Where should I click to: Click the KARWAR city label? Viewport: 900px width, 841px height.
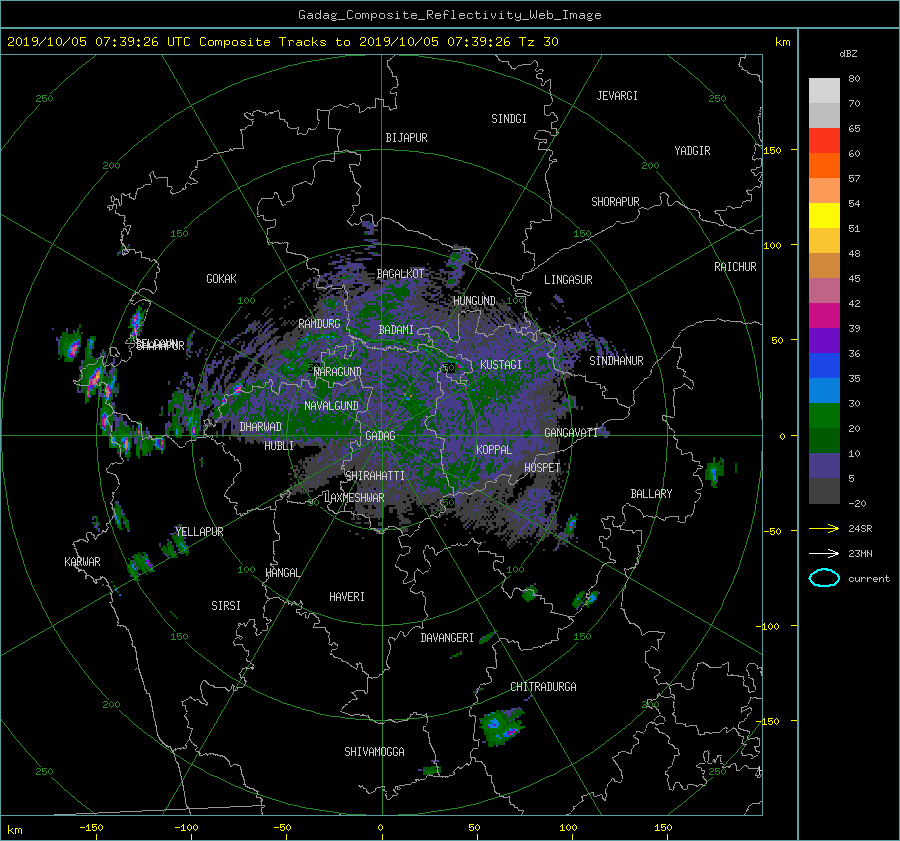point(82,561)
